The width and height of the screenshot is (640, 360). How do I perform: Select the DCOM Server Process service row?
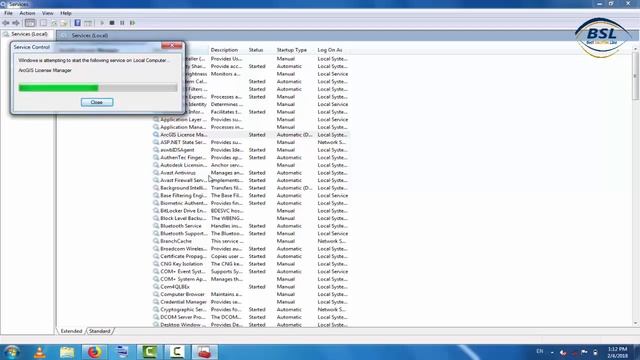pyautogui.click(x=251, y=317)
